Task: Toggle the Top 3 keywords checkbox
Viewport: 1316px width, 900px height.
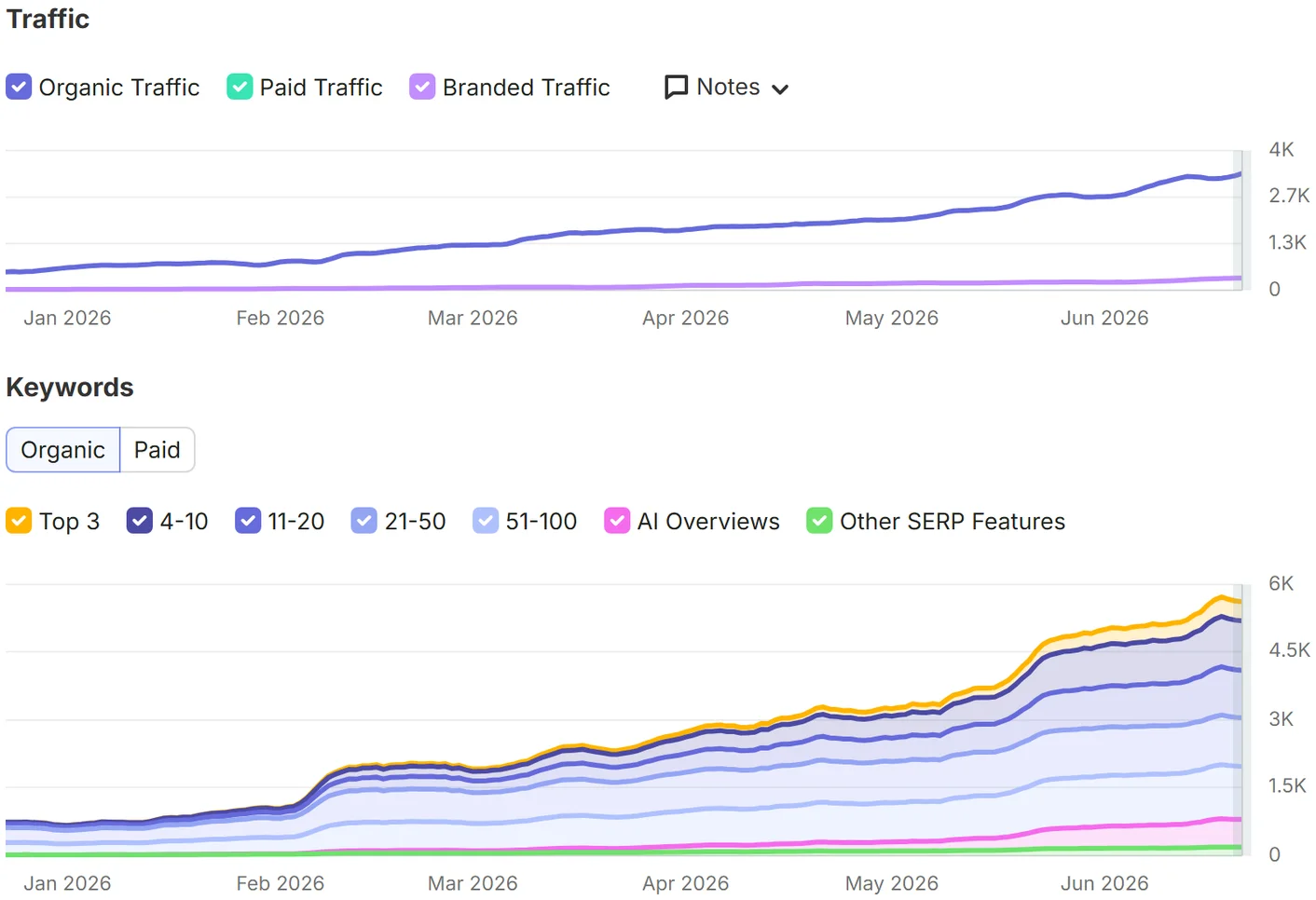Action: click(x=19, y=521)
